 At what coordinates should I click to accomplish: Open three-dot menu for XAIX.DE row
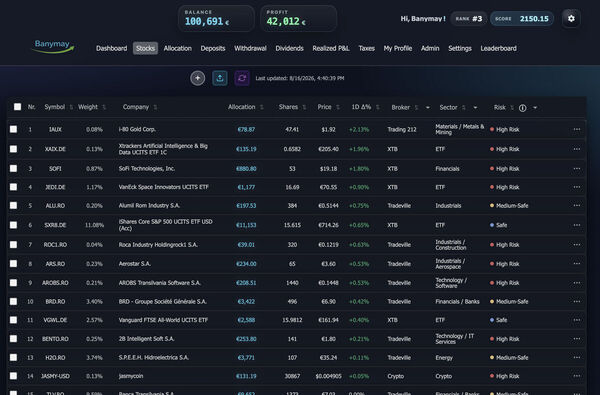tap(577, 149)
